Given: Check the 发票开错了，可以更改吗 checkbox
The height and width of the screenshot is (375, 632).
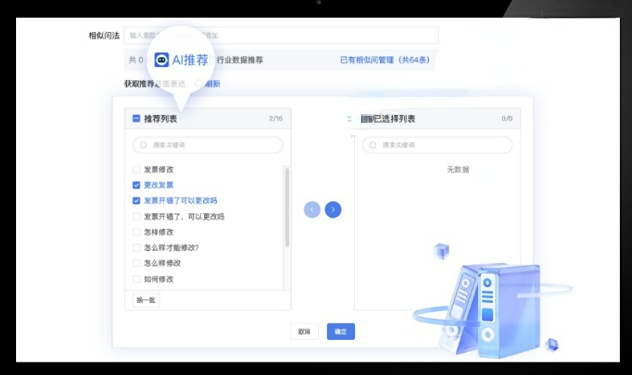Looking at the screenshot, I should (136, 217).
